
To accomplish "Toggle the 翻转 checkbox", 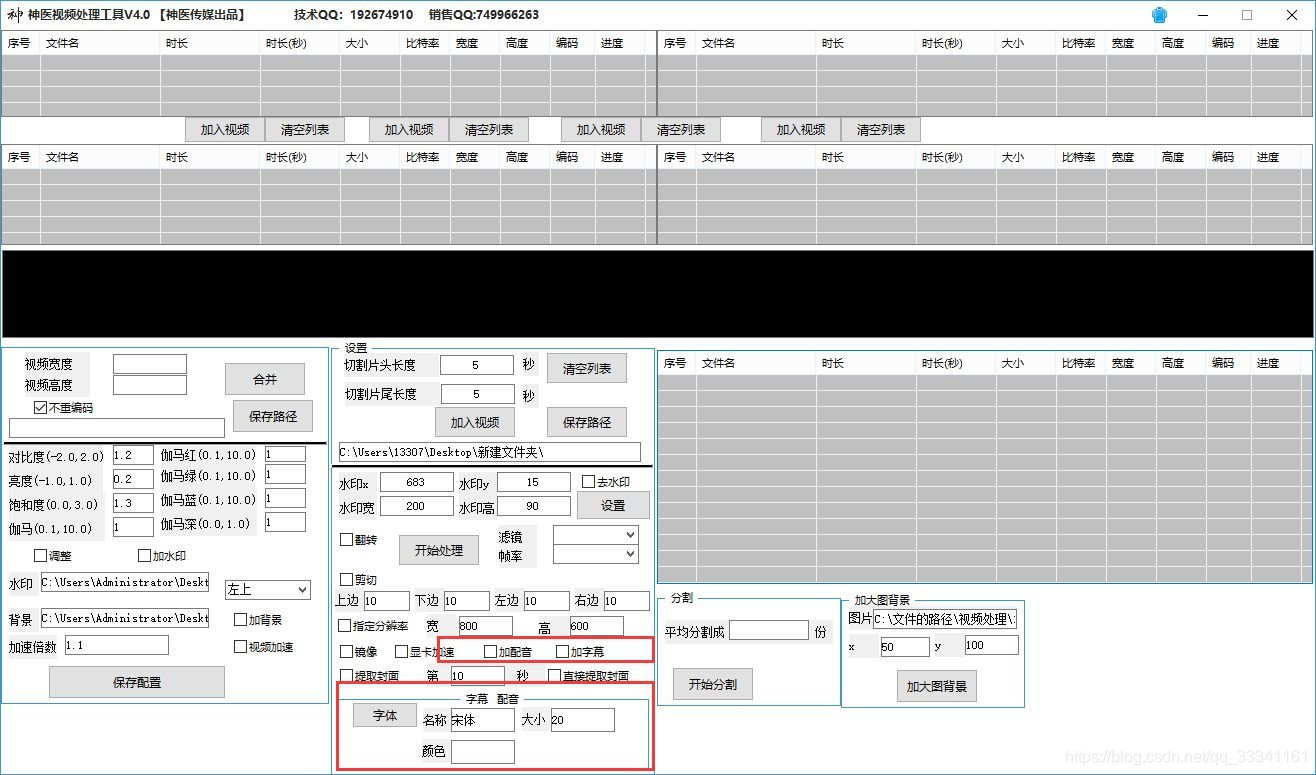I will 347,539.
